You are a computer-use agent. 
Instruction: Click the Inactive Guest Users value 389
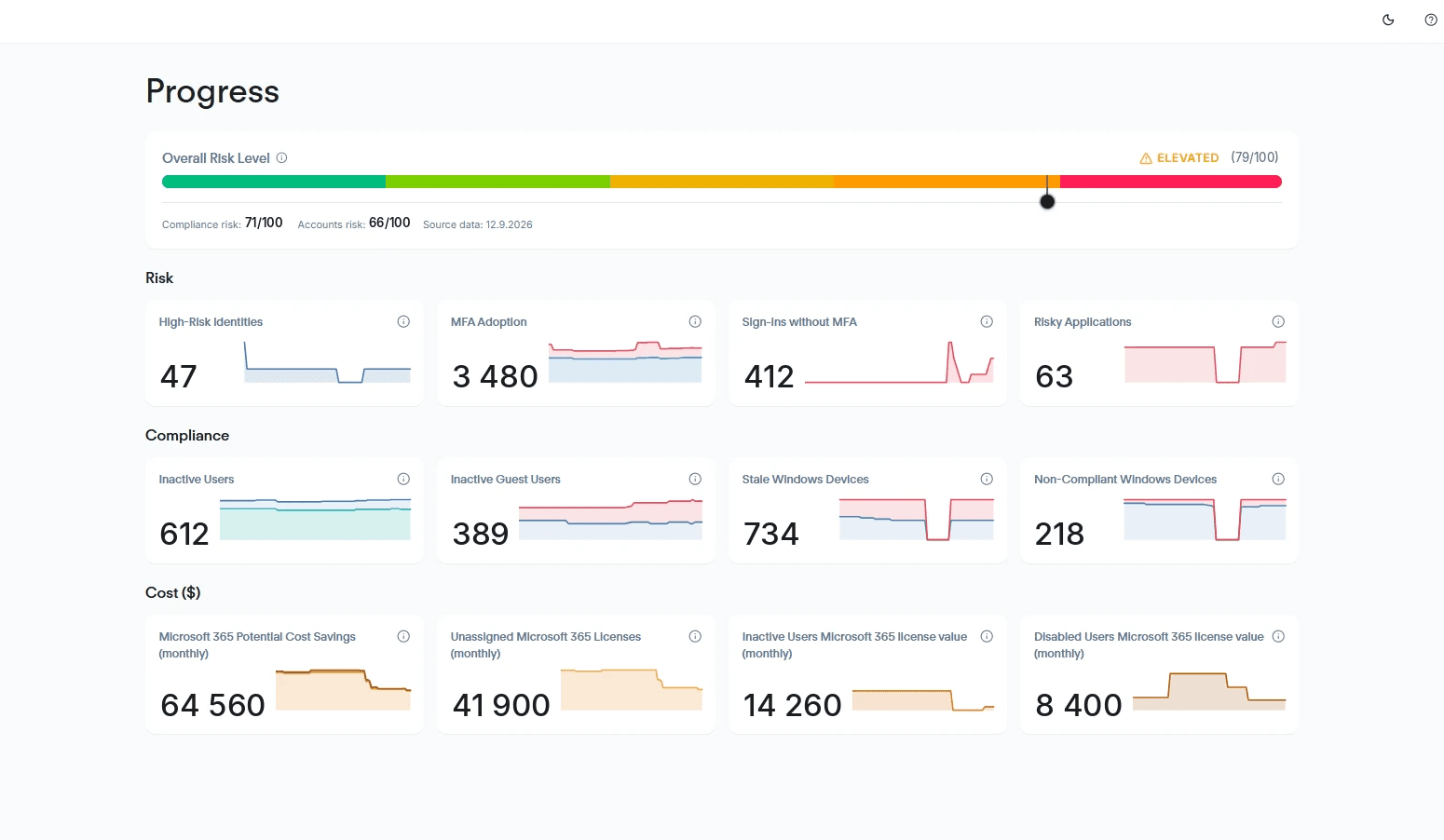coord(481,534)
